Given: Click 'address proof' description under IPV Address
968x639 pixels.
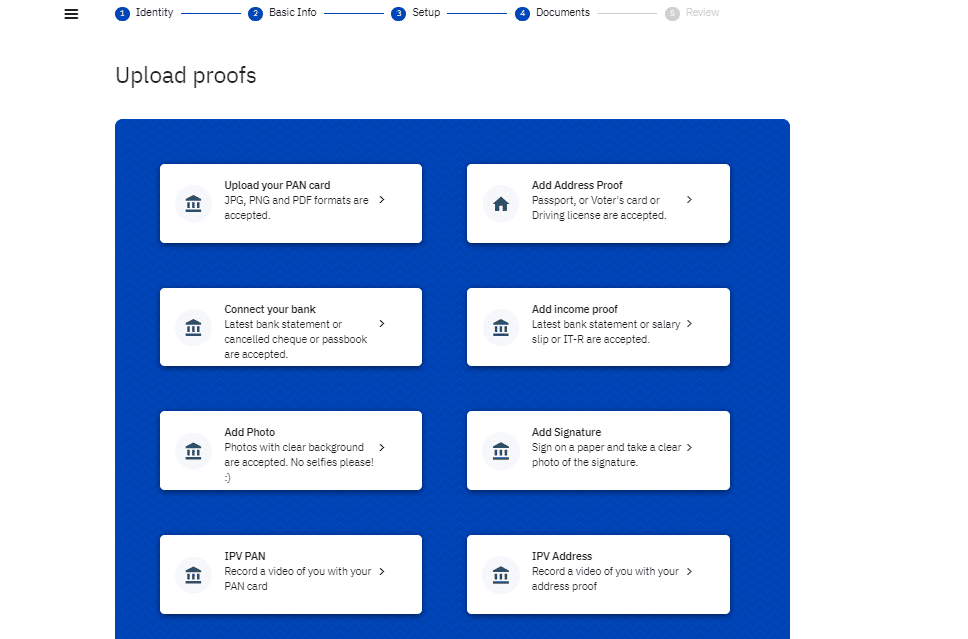Looking at the screenshot, I should pos(564,587).
